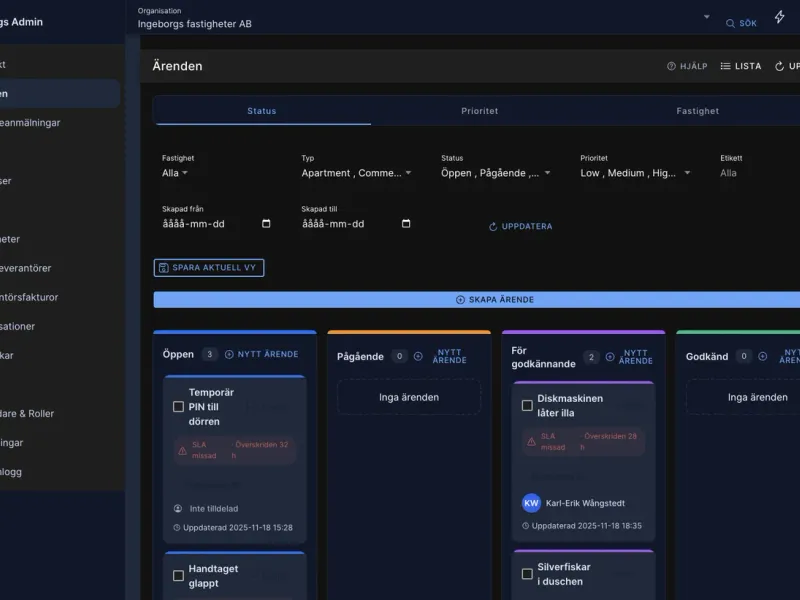Screen dimensions: 800x600
Task: Click the Öppen column count badge 3
Action: (209, 354)
